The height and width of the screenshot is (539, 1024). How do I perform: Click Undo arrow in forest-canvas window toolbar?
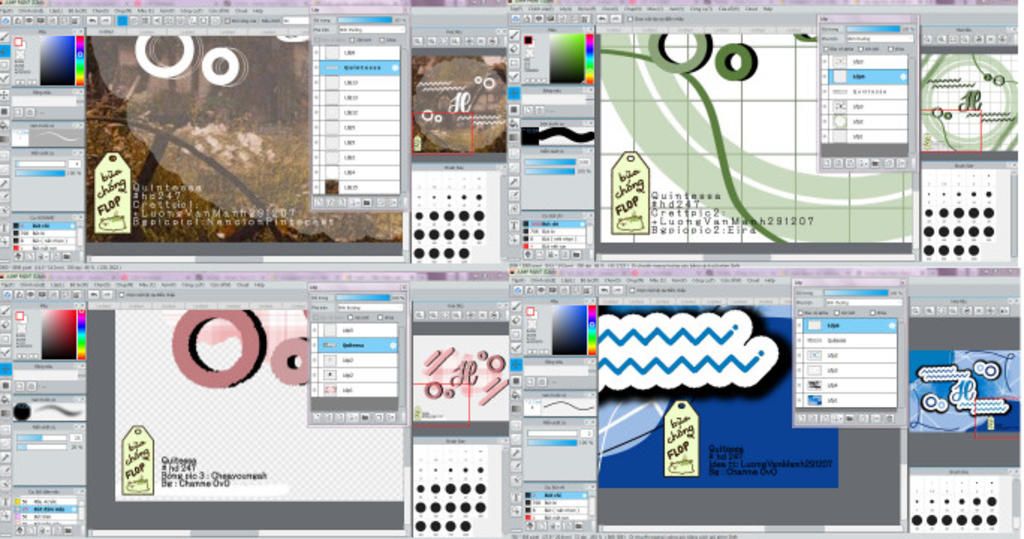93,21
